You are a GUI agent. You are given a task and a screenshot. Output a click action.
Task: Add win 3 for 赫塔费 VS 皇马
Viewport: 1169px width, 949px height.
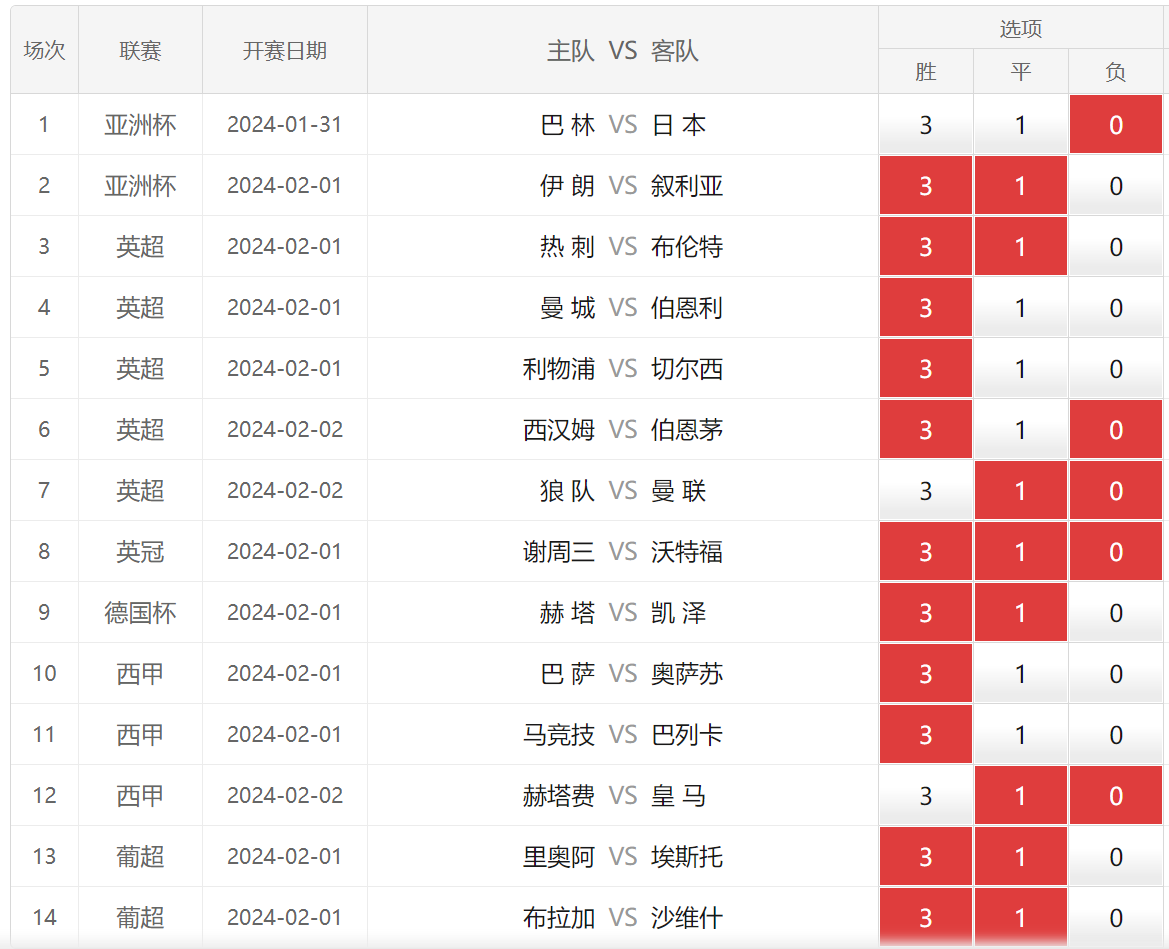925,797
